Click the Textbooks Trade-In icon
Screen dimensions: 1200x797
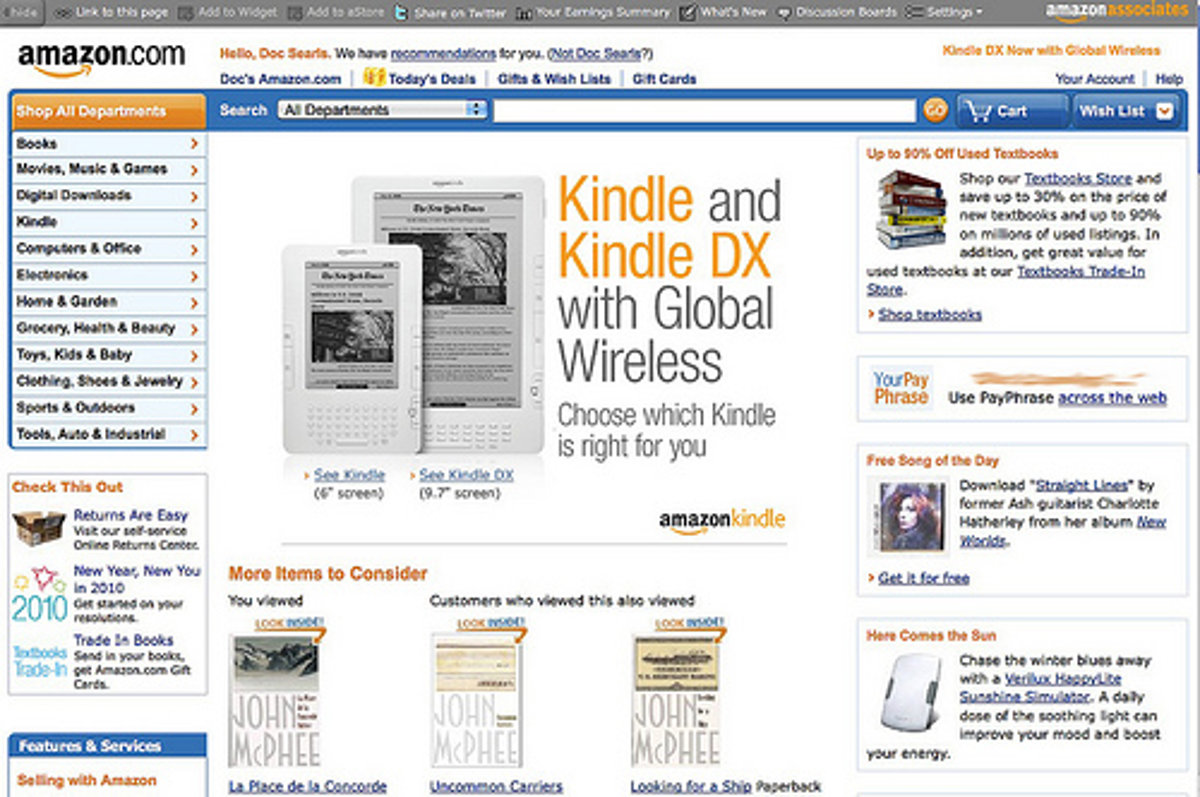click(x=40, y=661)
